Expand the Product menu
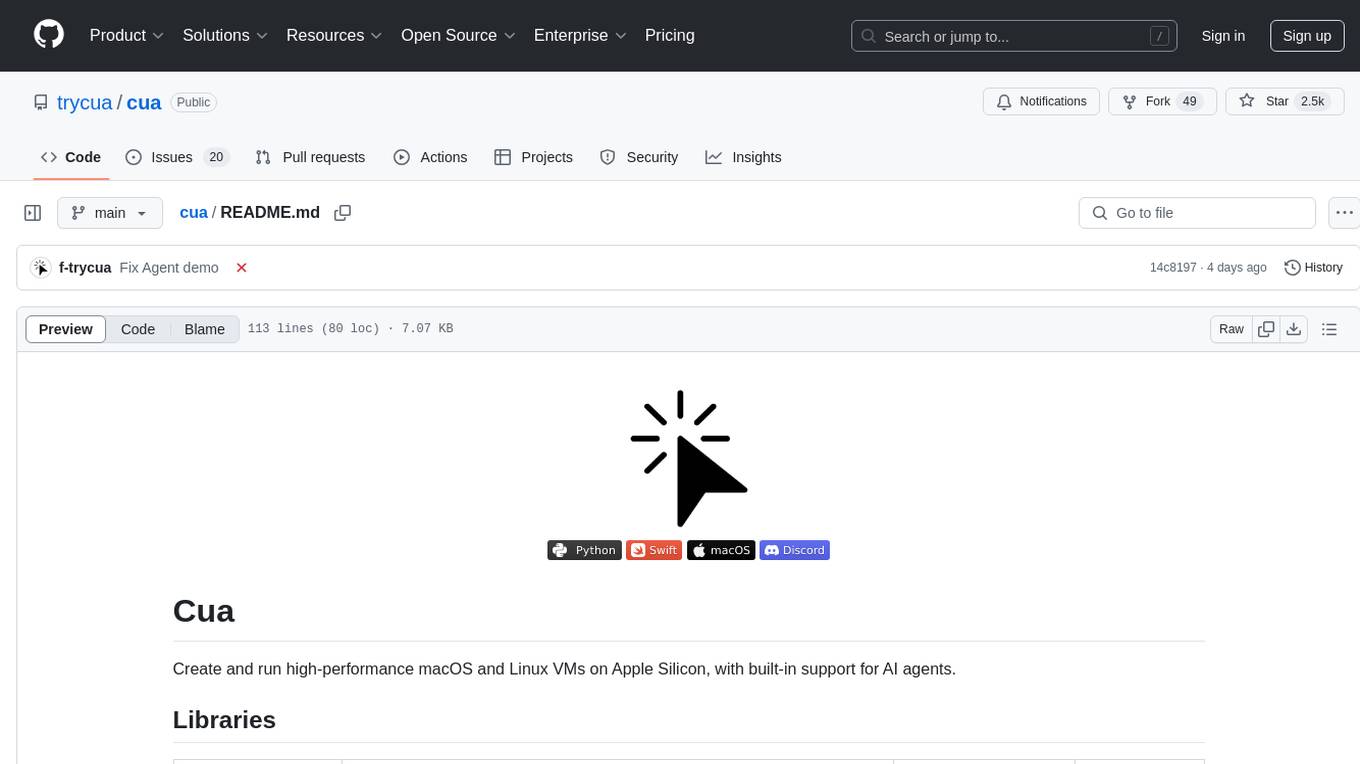 point(127,35)
